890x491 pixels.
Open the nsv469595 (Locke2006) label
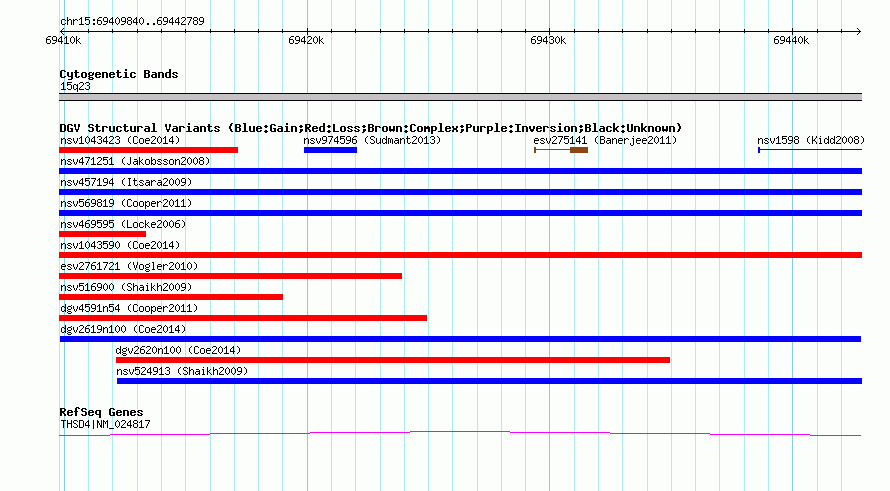click(x=123, y=224)
